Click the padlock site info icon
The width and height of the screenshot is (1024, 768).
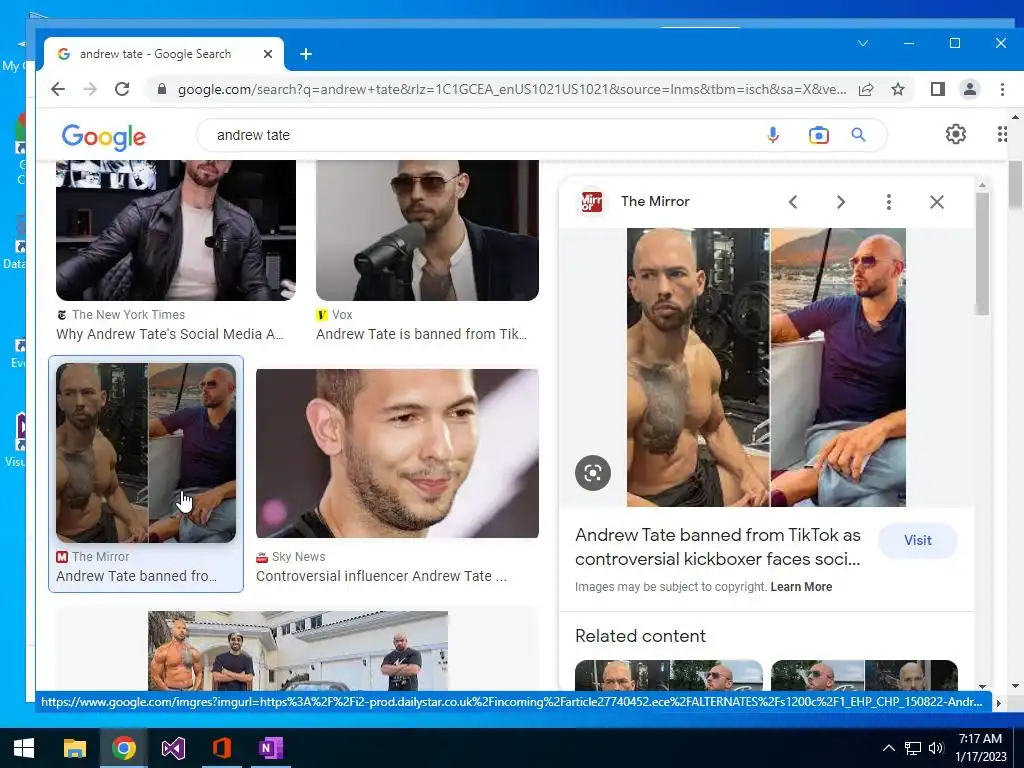click(161, 89)
